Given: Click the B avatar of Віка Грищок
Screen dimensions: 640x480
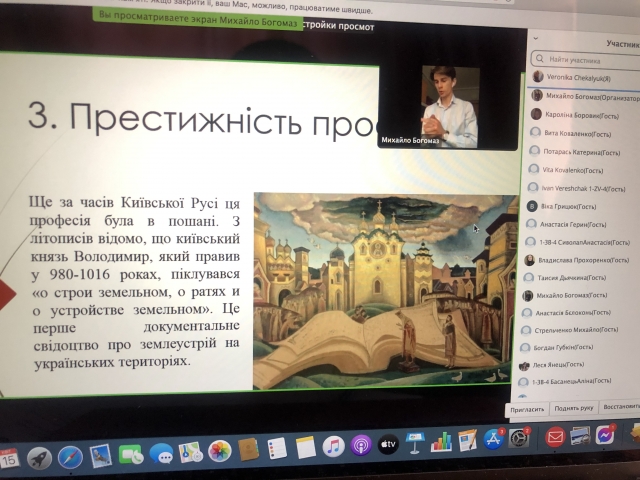Looking at the screenshot, I should point(532,207).
